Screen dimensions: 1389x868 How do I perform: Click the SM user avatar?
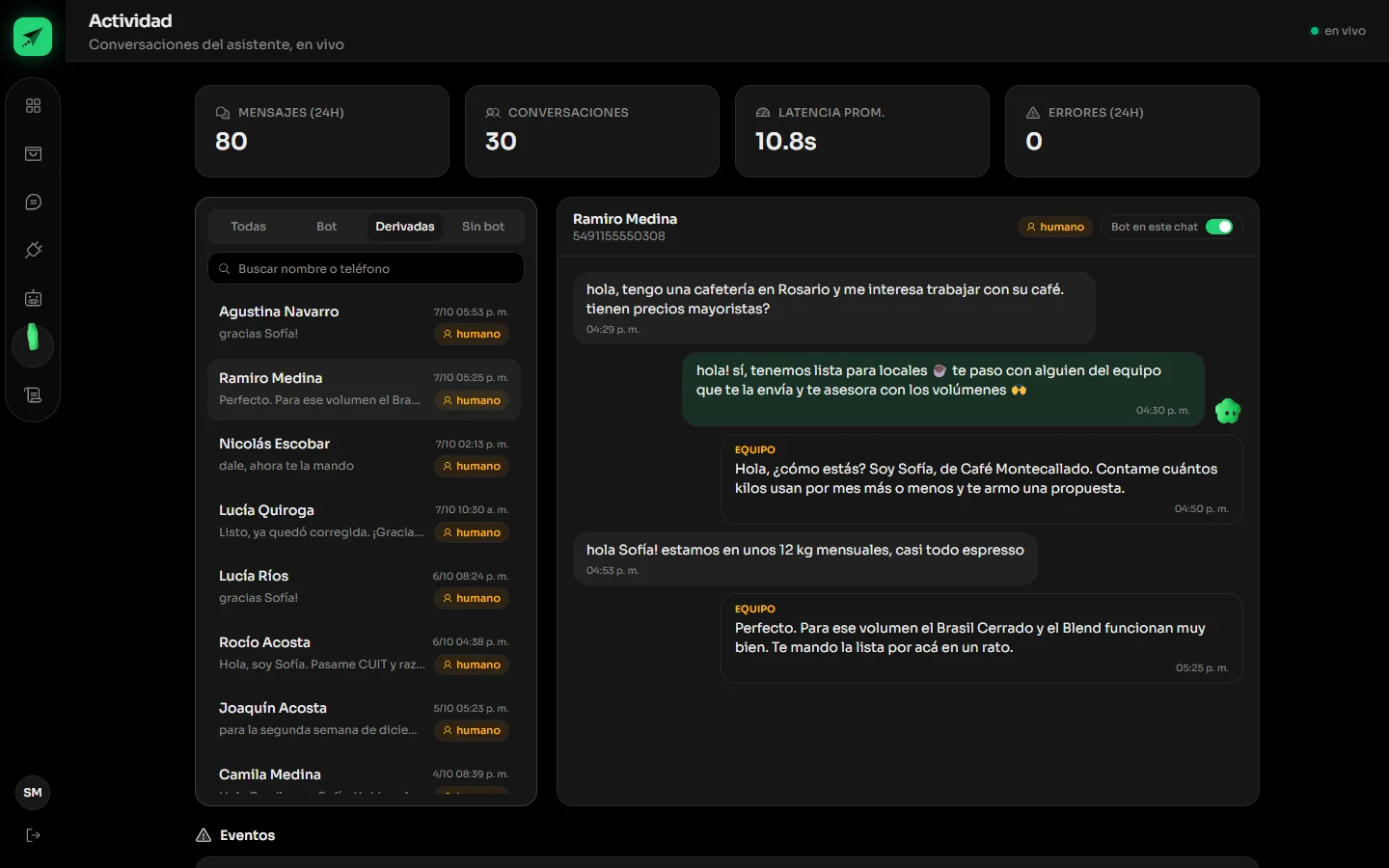[x=33, y=793]
